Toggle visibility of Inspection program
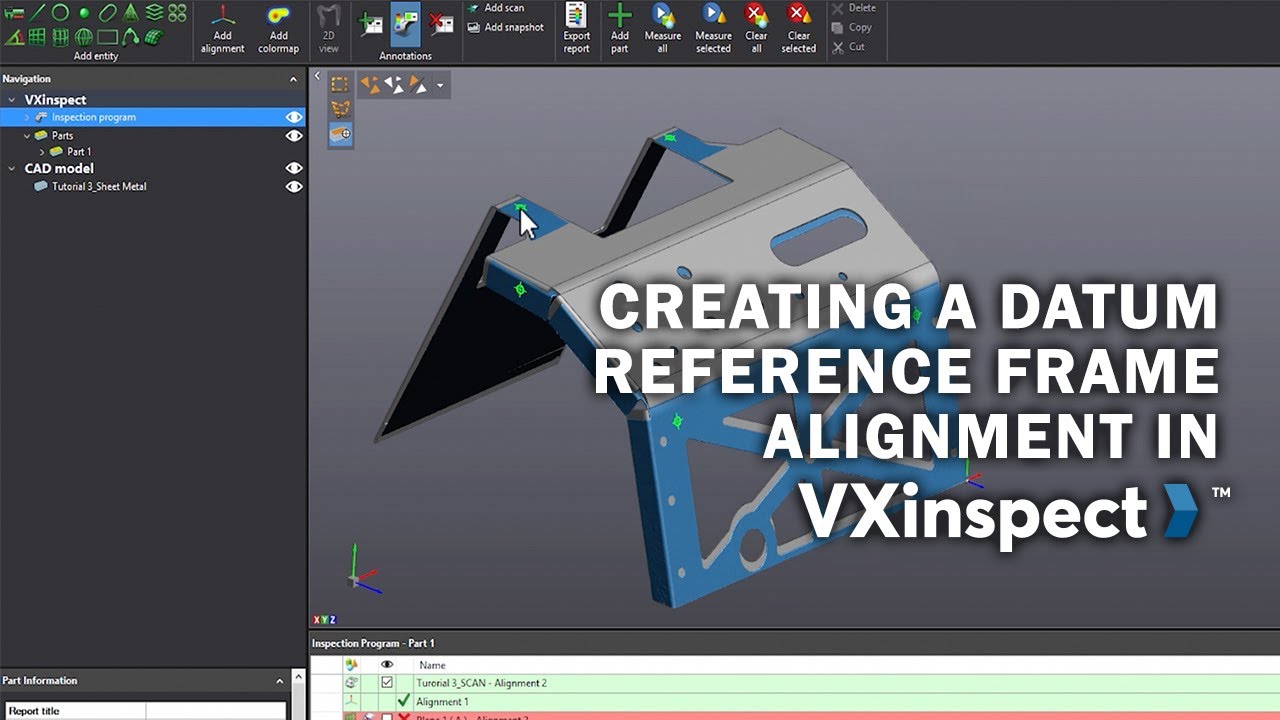This screenshot has width=1280, height=720. point(293,117)
